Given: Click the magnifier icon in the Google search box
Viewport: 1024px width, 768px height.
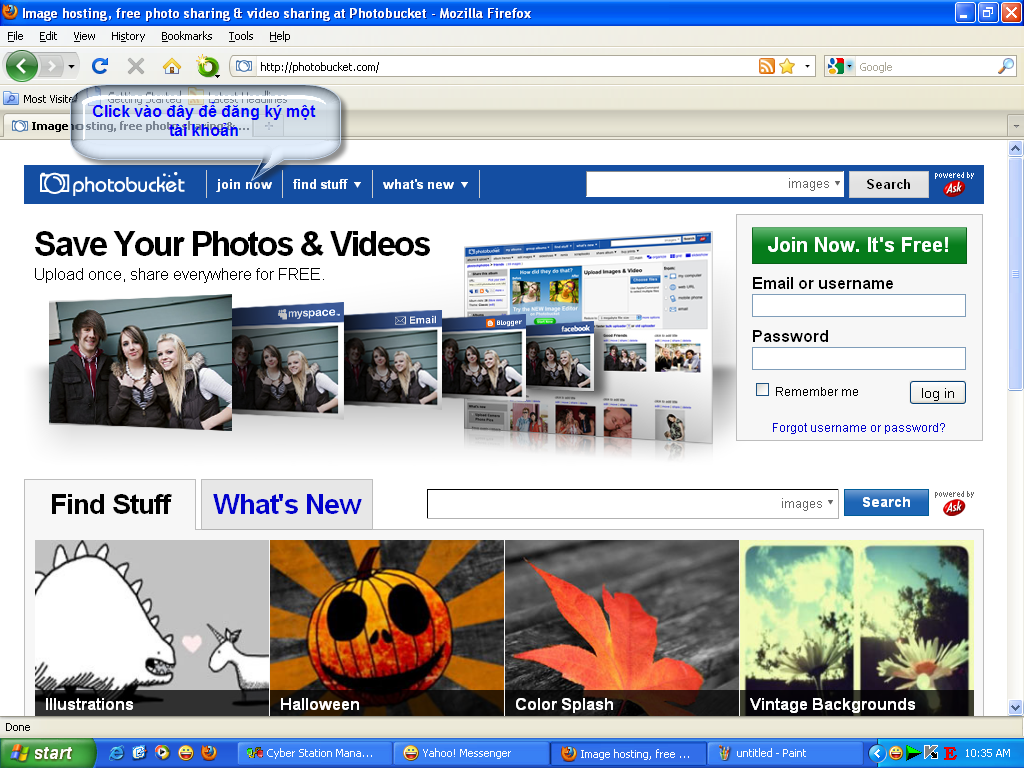Looking at the screenshot, I should tap(1006, 66).
